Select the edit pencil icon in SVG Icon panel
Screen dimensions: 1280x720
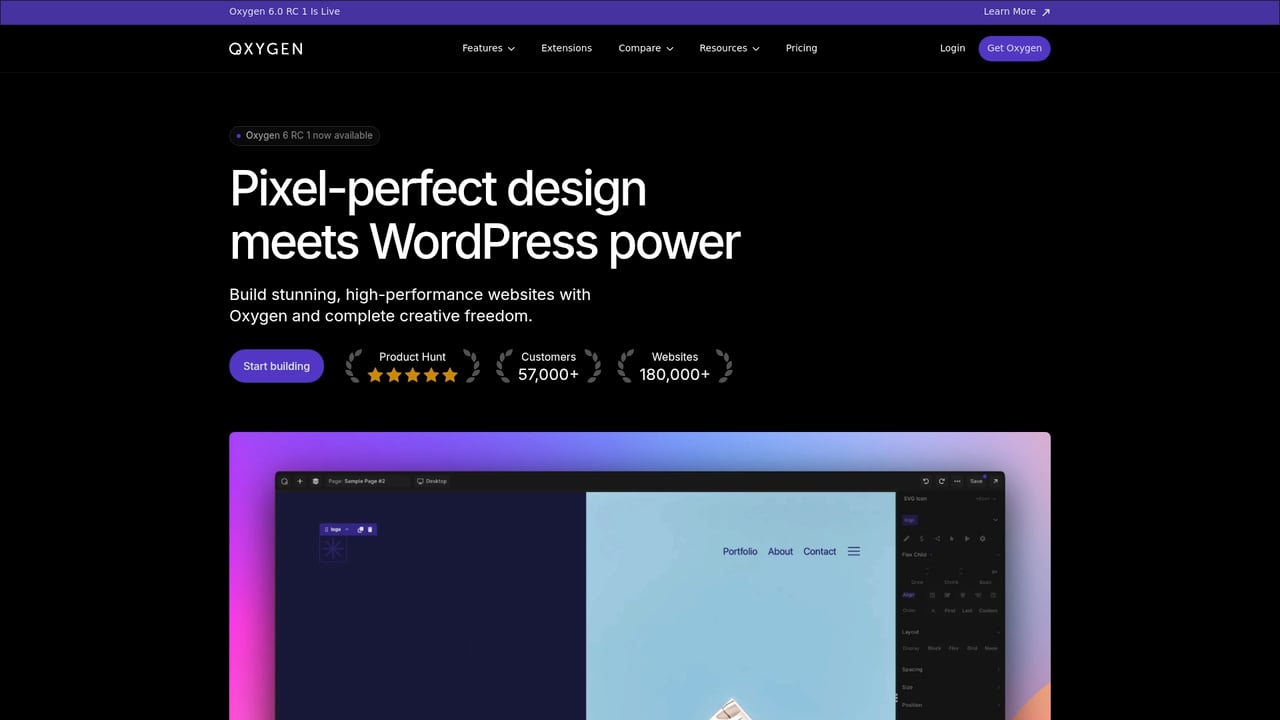click(x=906, y=538)
